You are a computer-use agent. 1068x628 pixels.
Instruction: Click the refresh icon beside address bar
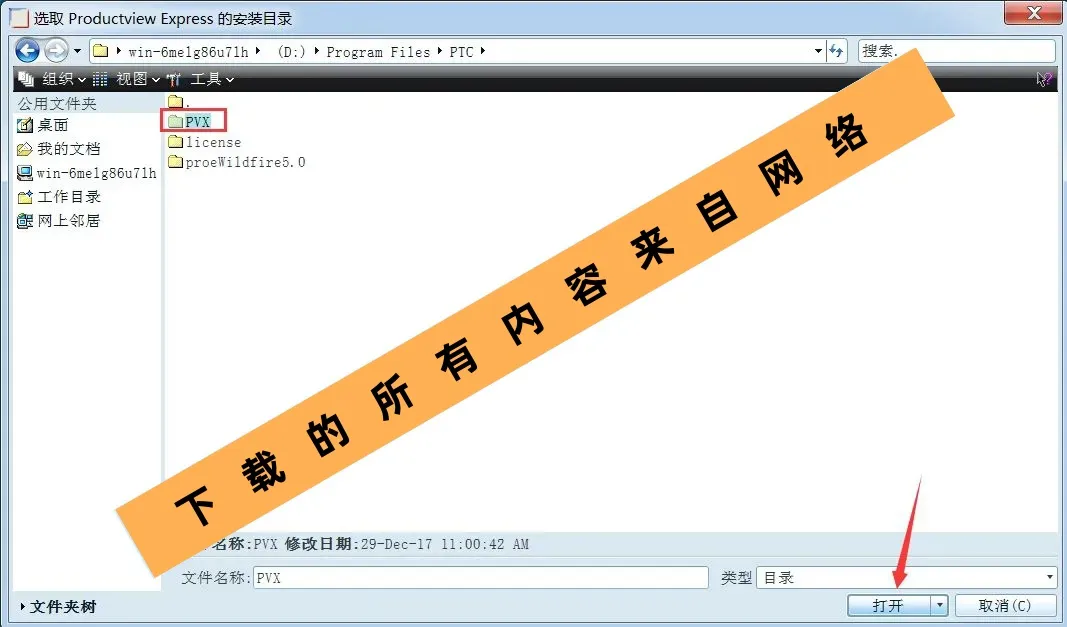click(836, 51)
